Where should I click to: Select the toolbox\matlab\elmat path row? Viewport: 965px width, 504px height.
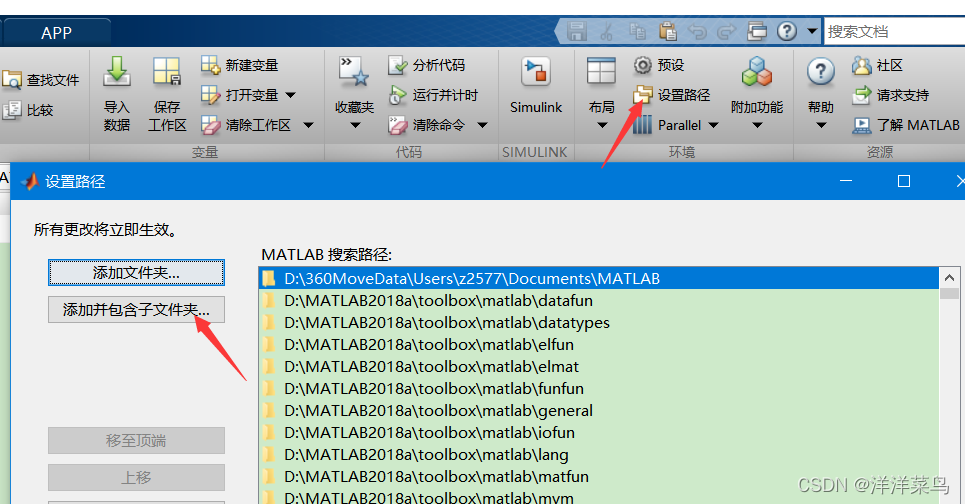click(599, 367)
